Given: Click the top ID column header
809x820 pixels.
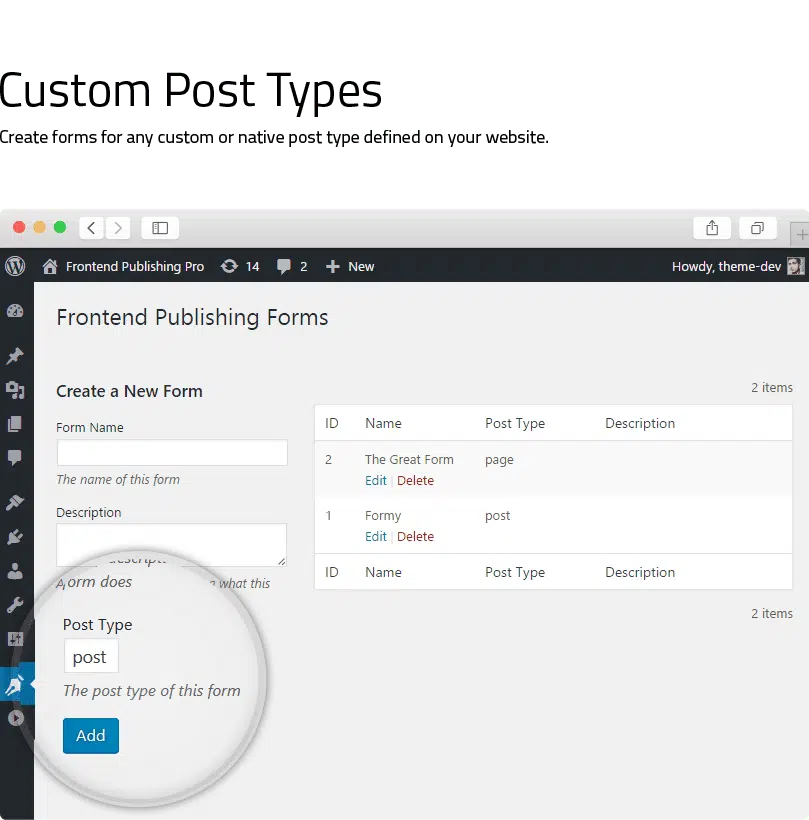Looking at the screenshot, I should (x=332, y=423).
